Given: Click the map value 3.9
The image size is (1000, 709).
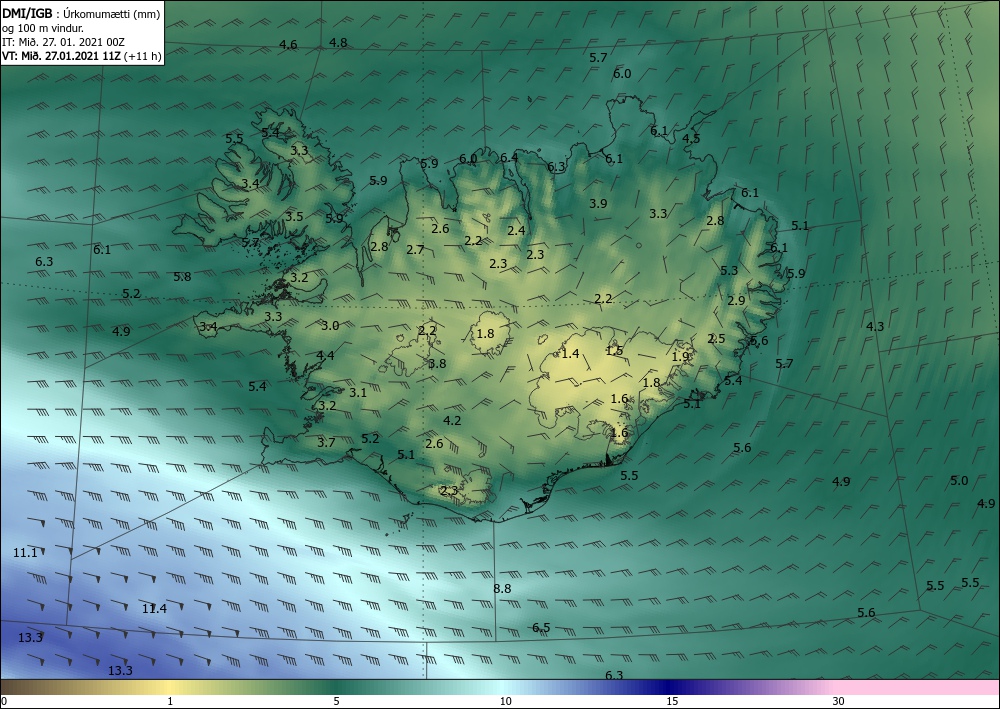Looking at the screenshot, I should coord(598,203).
